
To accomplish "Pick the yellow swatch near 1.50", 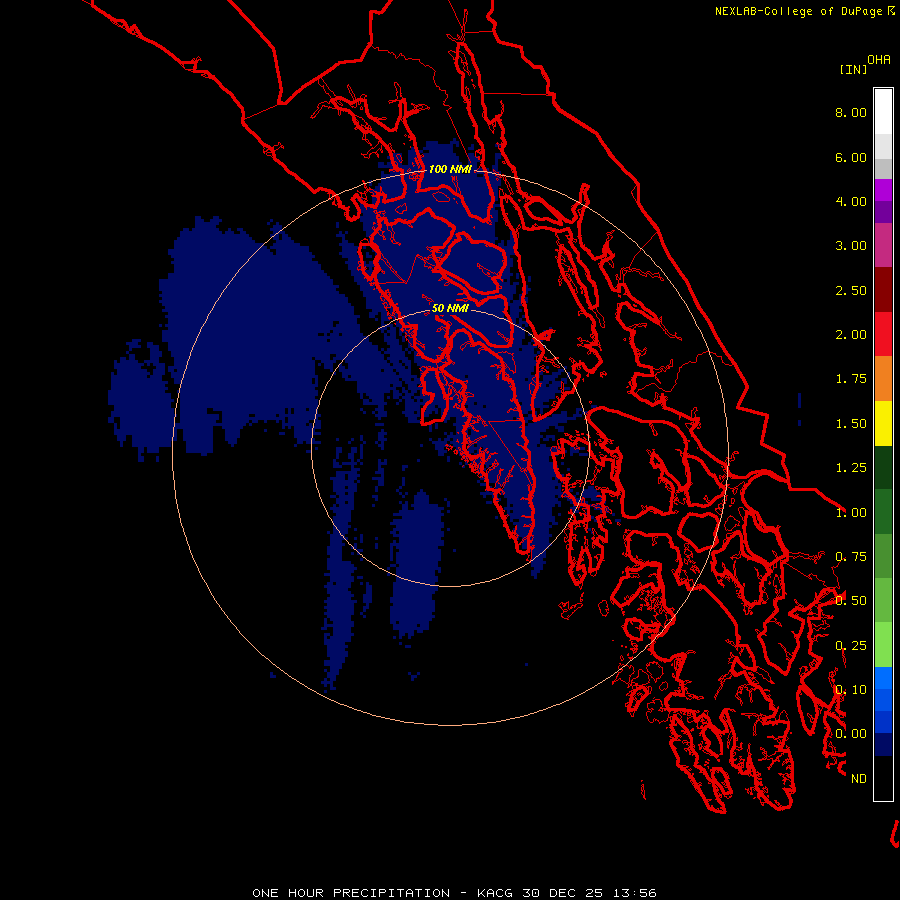I will 883,423.
